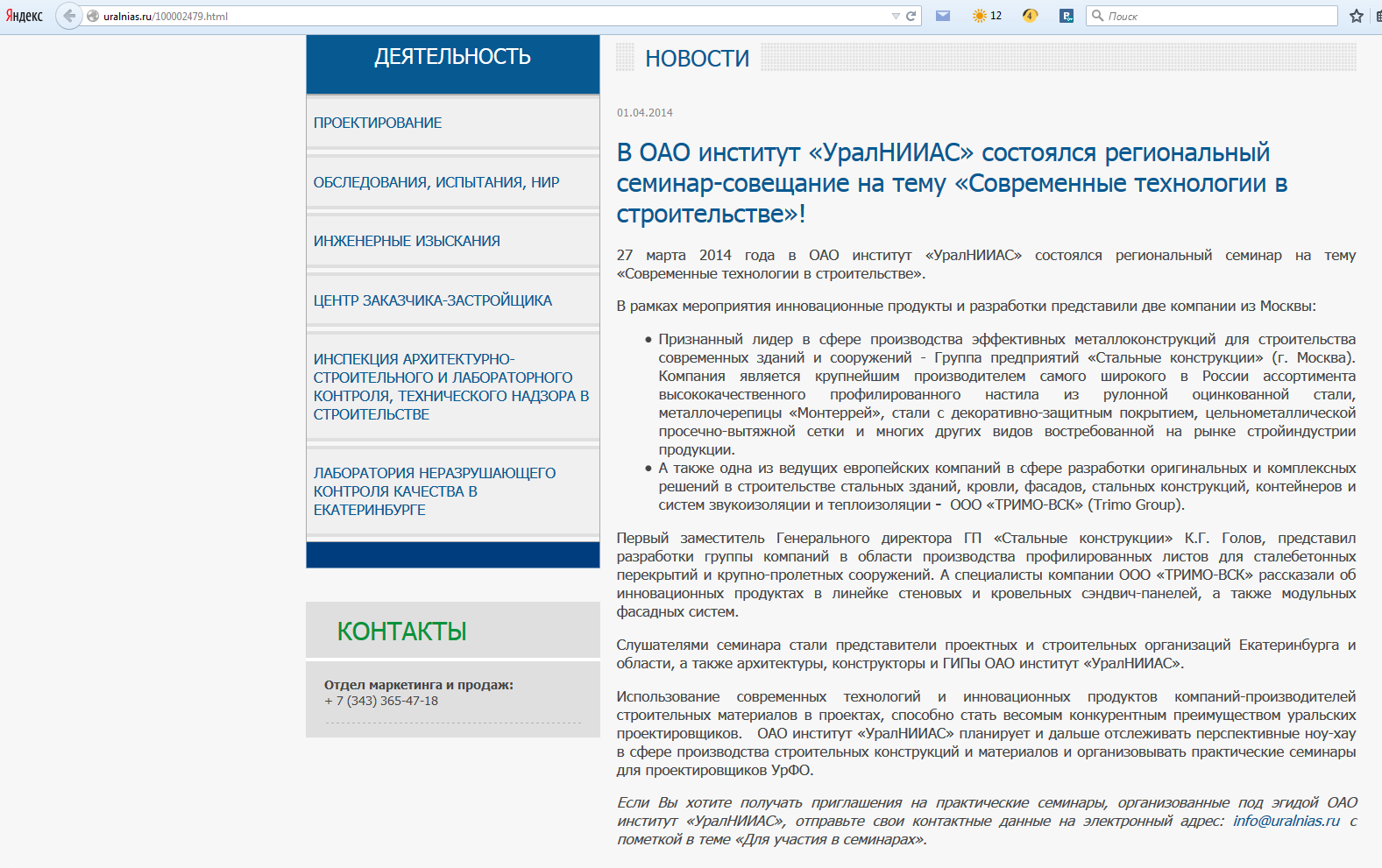Click the Поиск search field
The image size is (1382, 868).
point(1212,16)
